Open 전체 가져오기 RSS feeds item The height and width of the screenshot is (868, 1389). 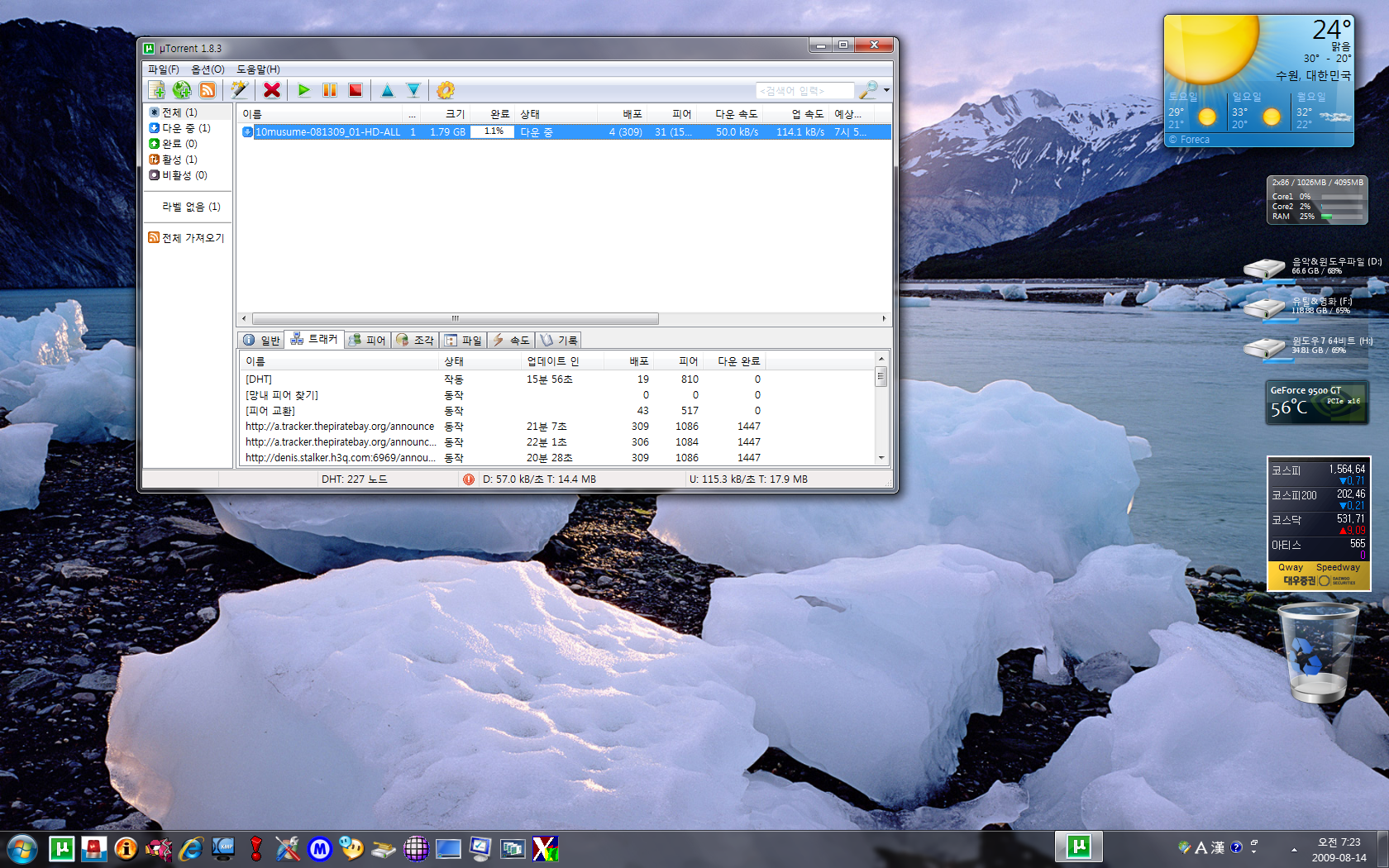coord(187,238)
